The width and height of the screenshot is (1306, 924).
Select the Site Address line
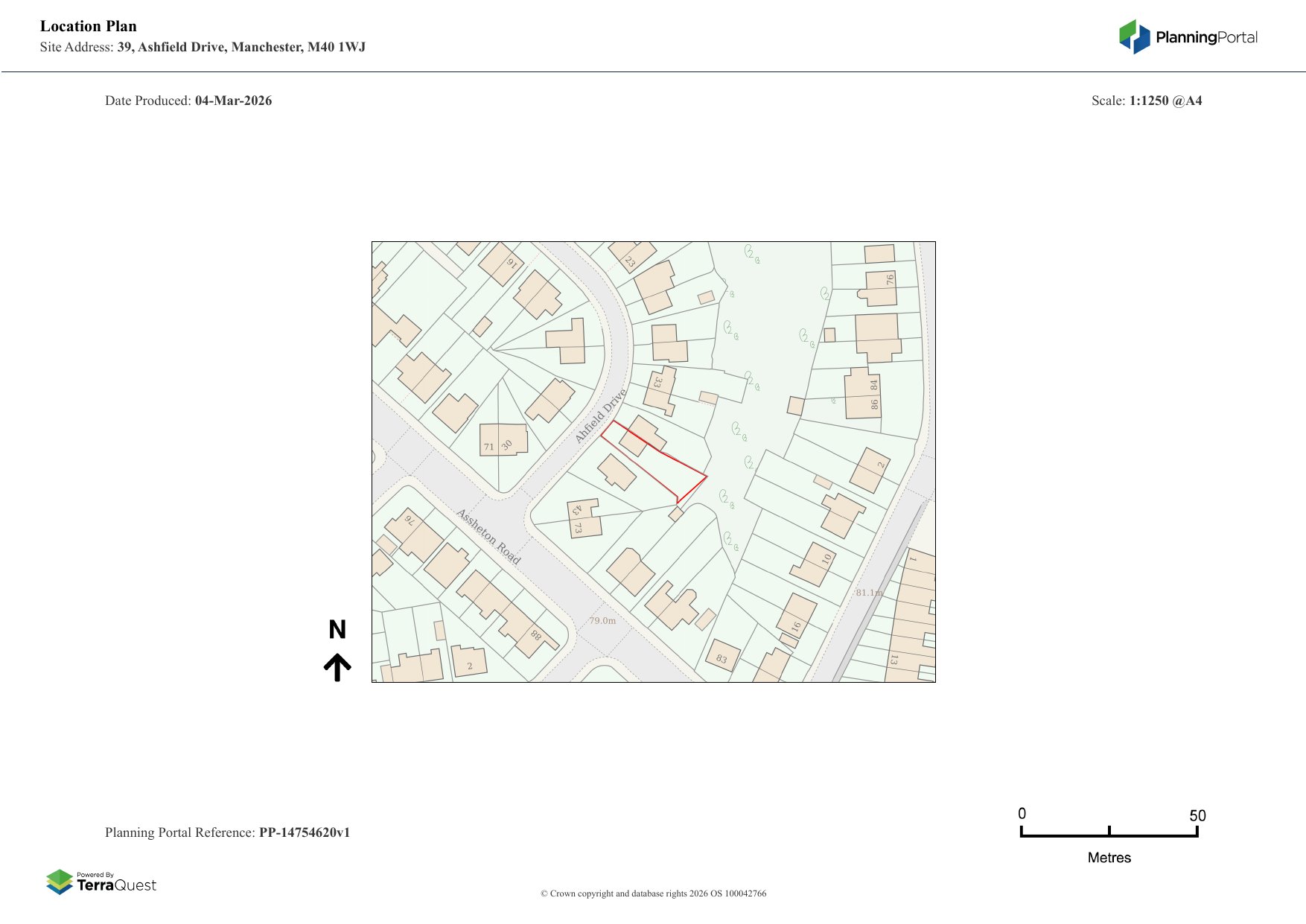[203, 47]
